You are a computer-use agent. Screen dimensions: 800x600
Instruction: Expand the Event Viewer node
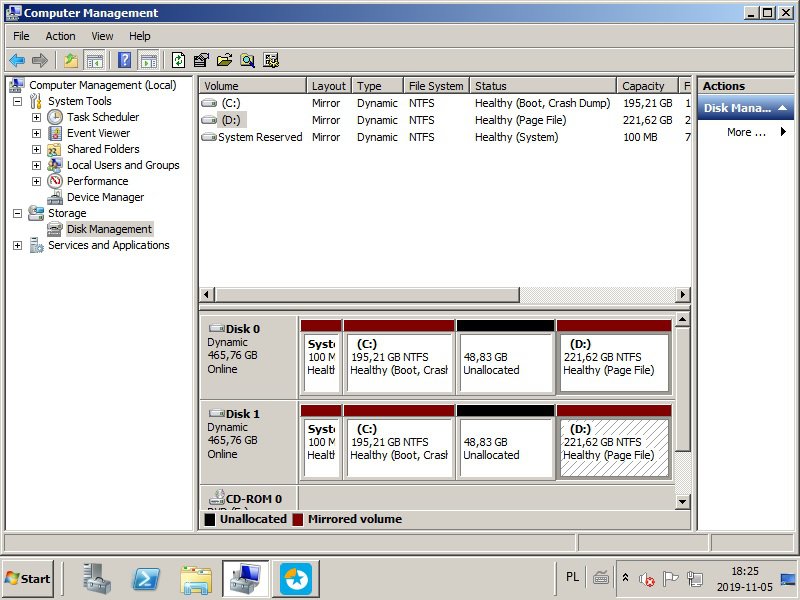tap(36, 133)
